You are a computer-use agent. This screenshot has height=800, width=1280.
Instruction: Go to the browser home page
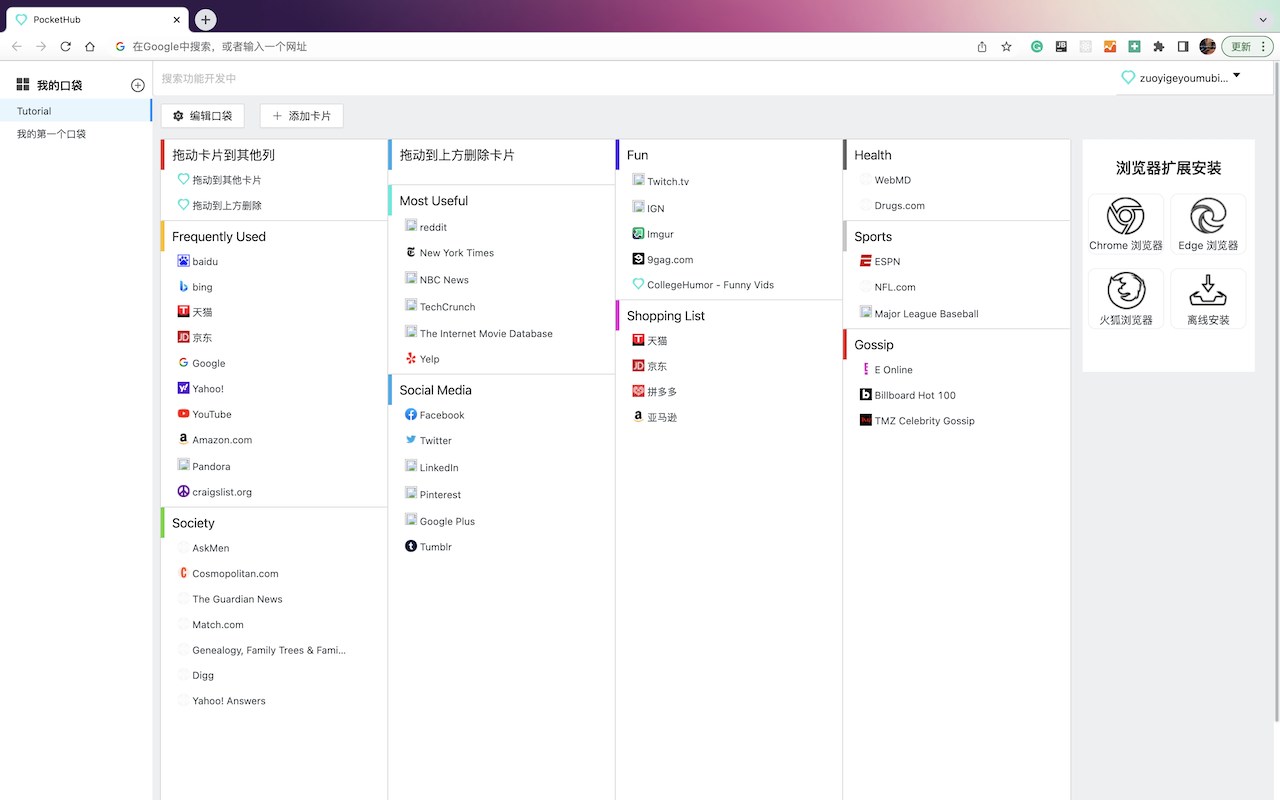coord(90,46)
